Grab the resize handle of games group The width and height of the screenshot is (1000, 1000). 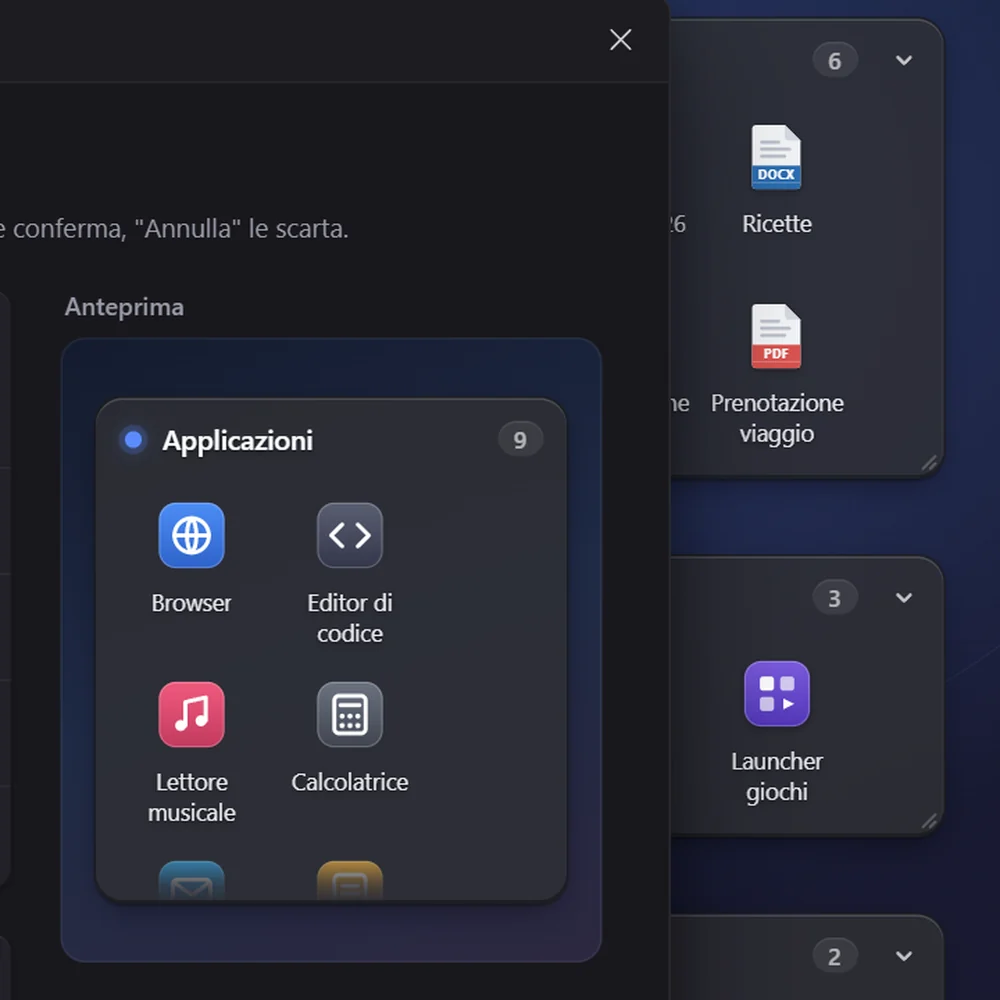coord(929,821)
